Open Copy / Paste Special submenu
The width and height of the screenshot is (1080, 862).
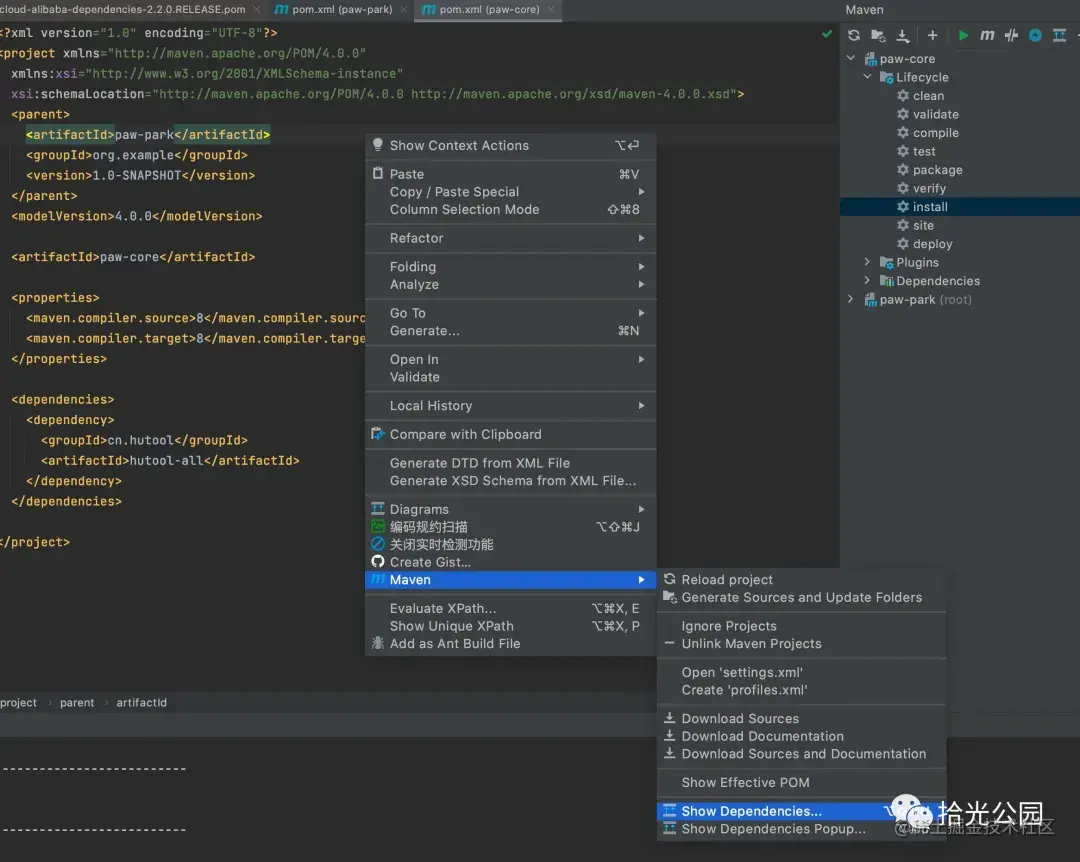[510, 192]
